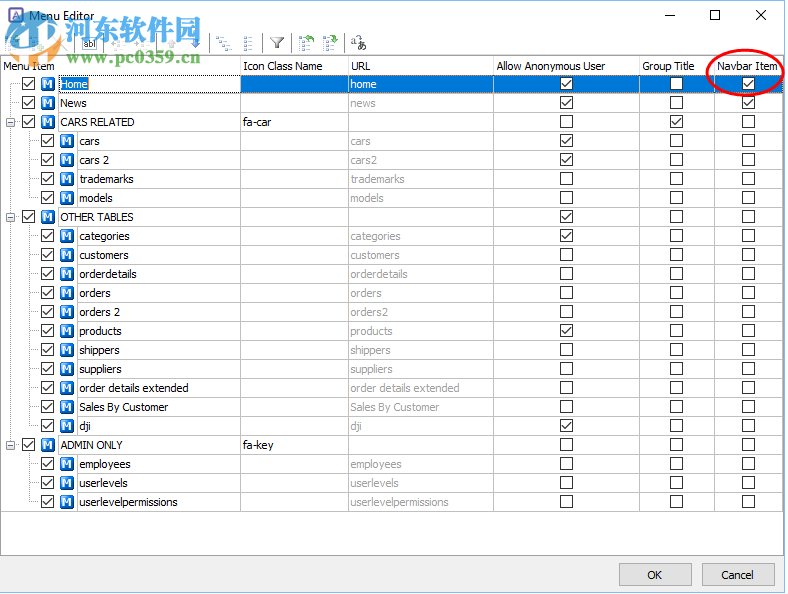Screen dimensions: 788x594
Task: Click the M icon beside OTHER TABLES
Action: pyautogui.click(x=48, y=217)
